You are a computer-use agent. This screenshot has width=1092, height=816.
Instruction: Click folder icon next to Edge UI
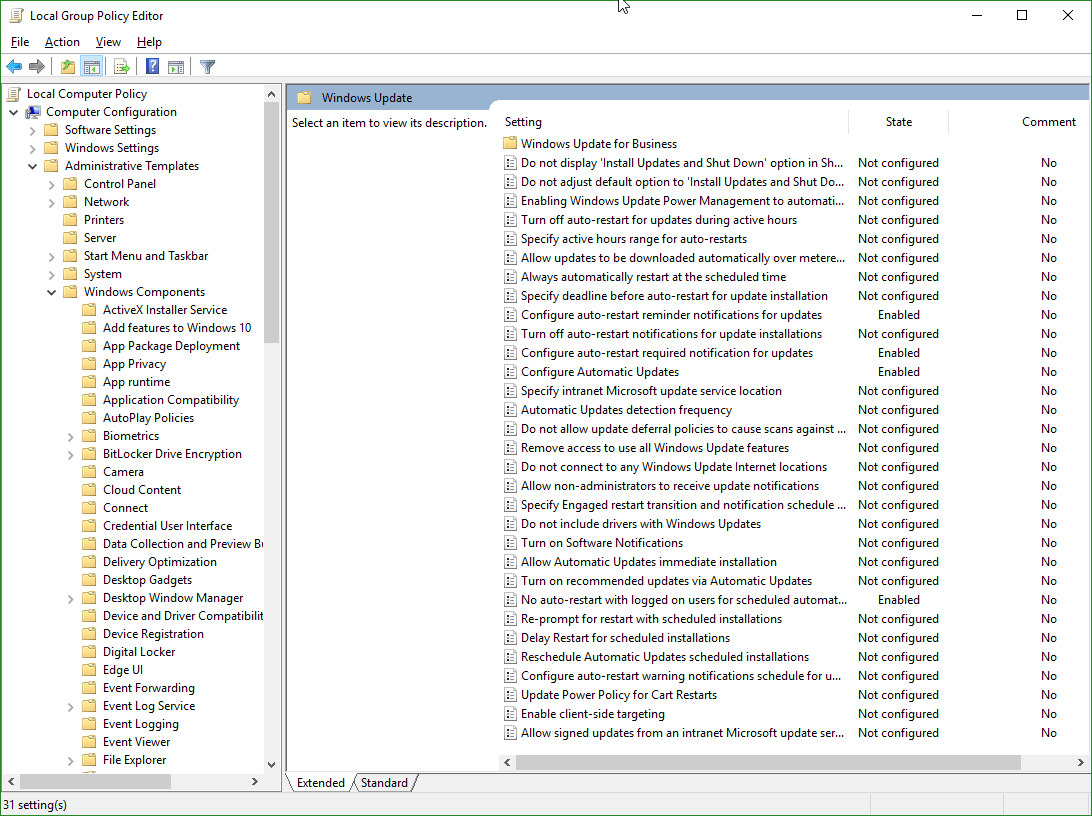[89, 670]
